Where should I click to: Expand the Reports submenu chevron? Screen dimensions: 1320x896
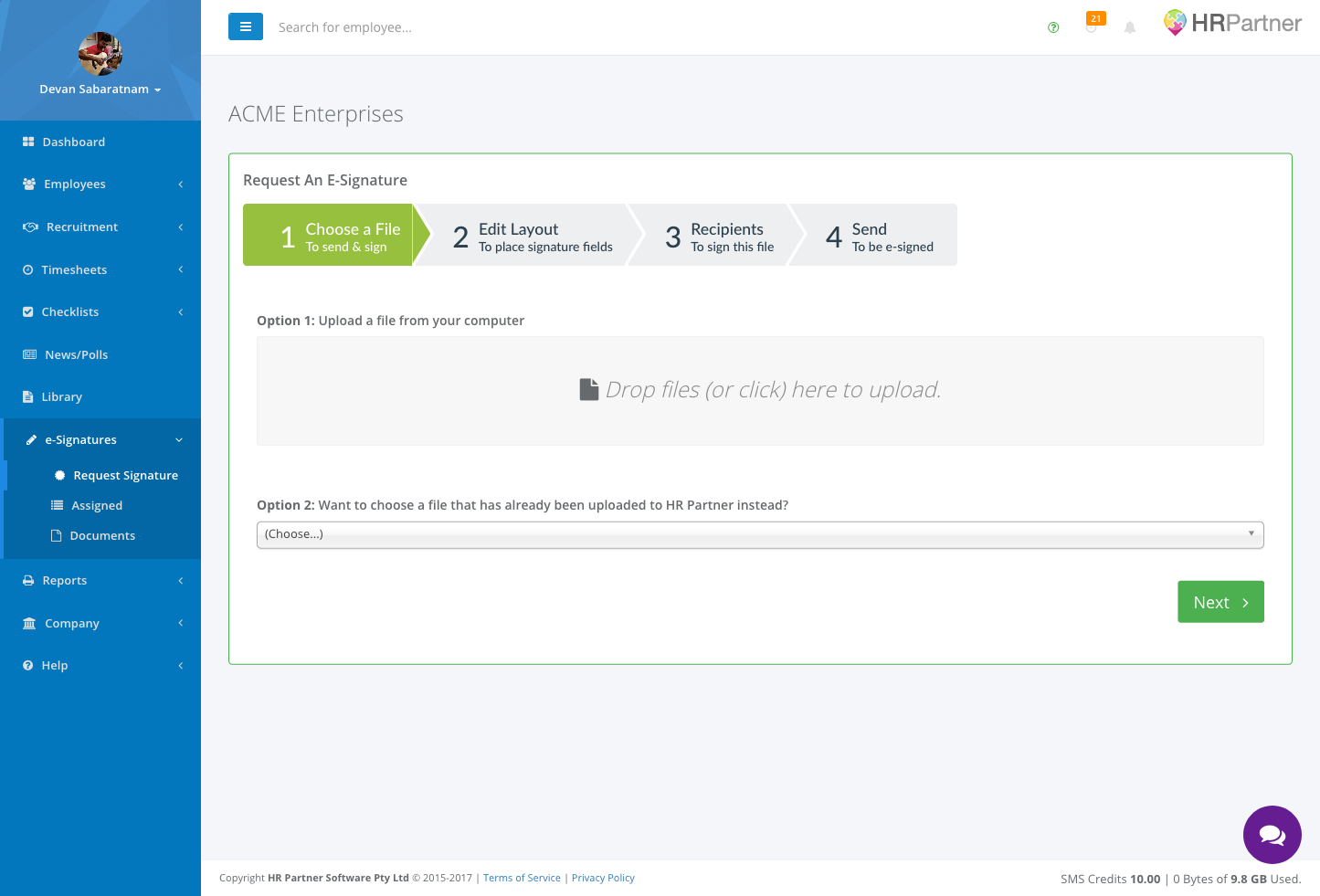click(181, 580)
